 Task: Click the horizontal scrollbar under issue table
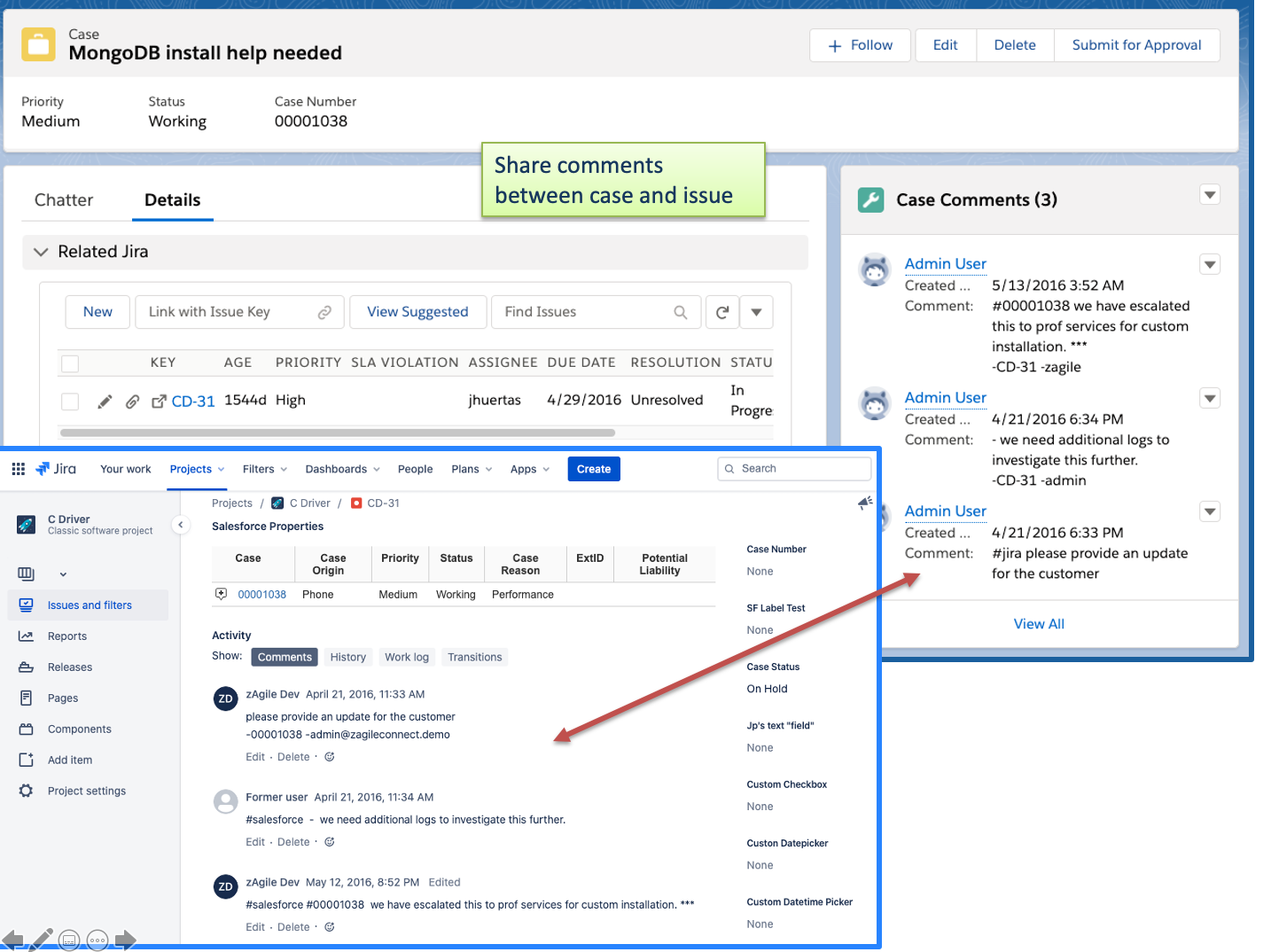click(338, 433)
